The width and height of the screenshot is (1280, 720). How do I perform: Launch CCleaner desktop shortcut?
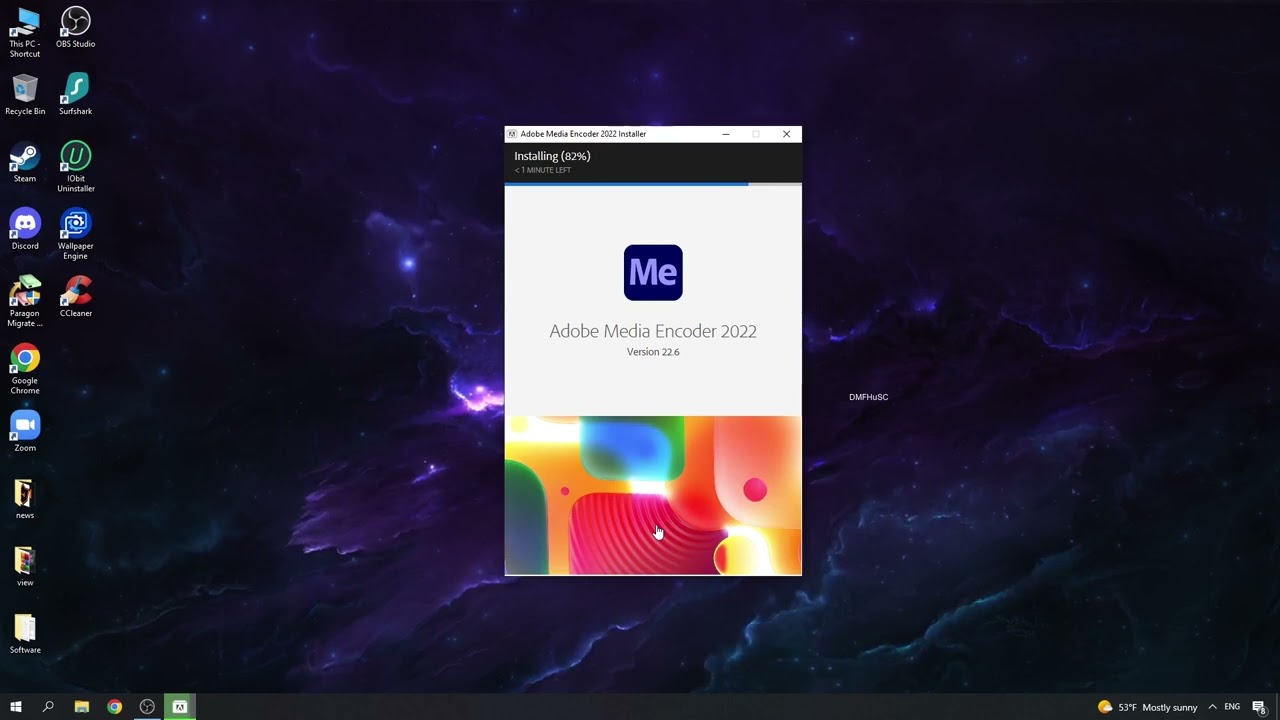(76, 296)
